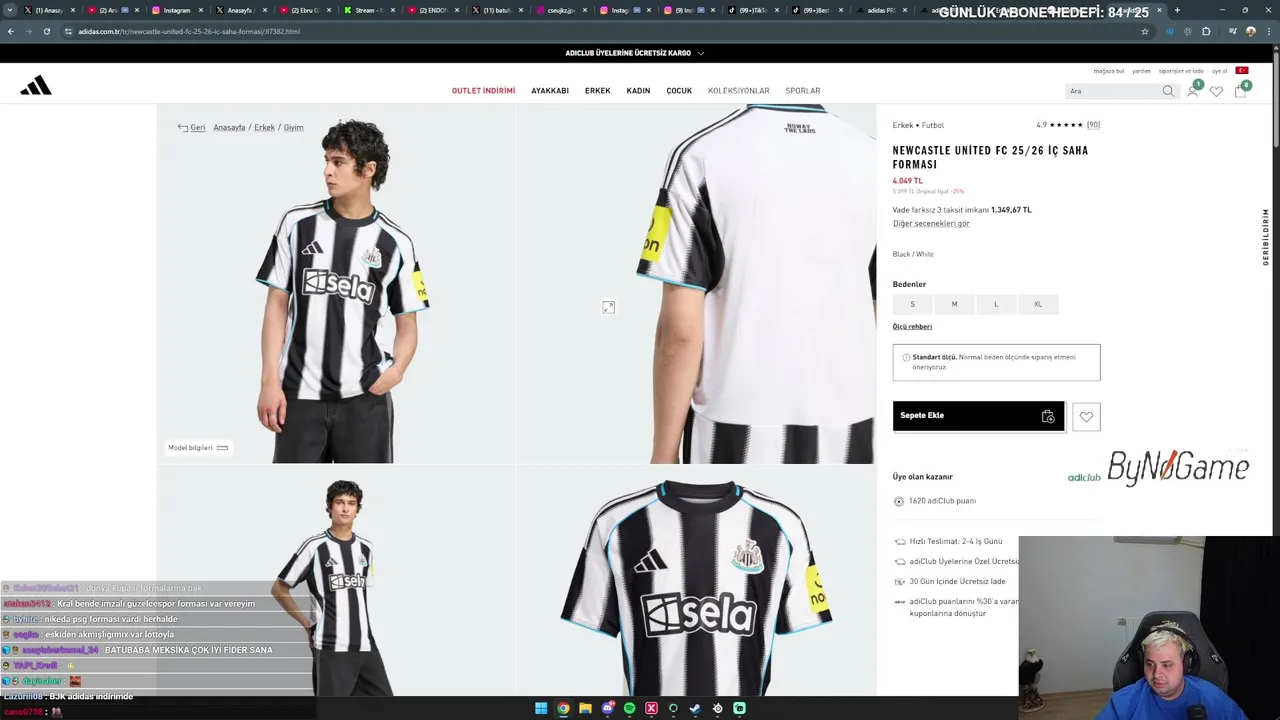Go to Erkek breadcrumb
The width and height of the screenshot is (1280, 720).
(264, 128)
